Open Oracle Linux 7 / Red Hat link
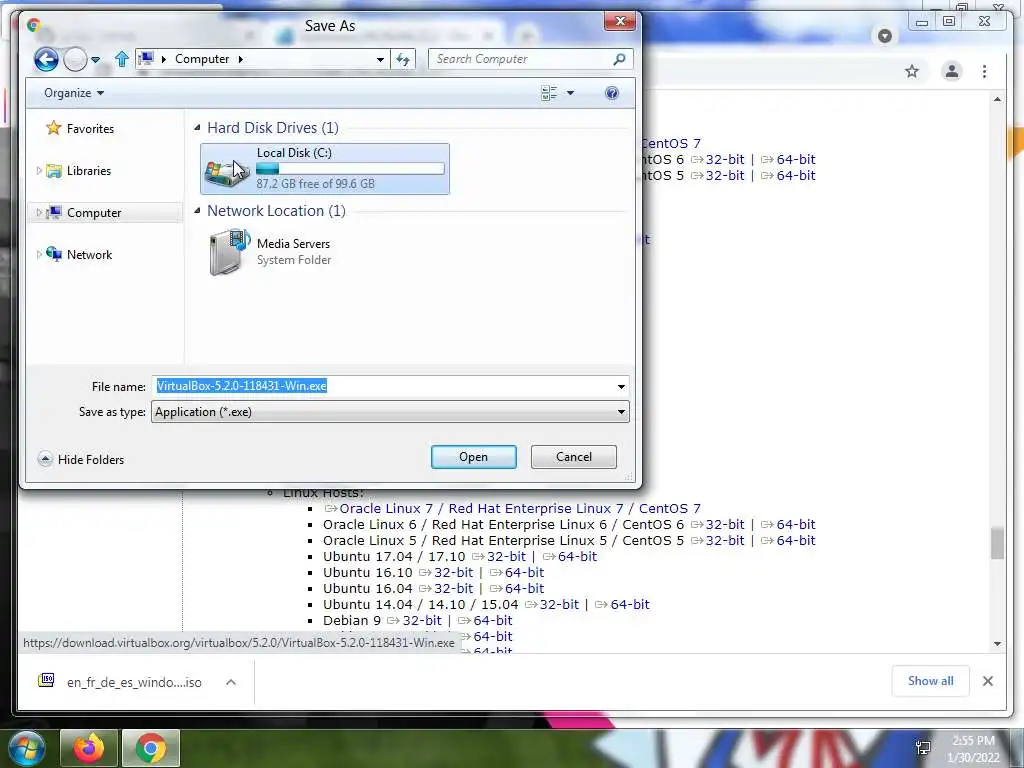Screen dimensions: 1024x768 (520, 508)
